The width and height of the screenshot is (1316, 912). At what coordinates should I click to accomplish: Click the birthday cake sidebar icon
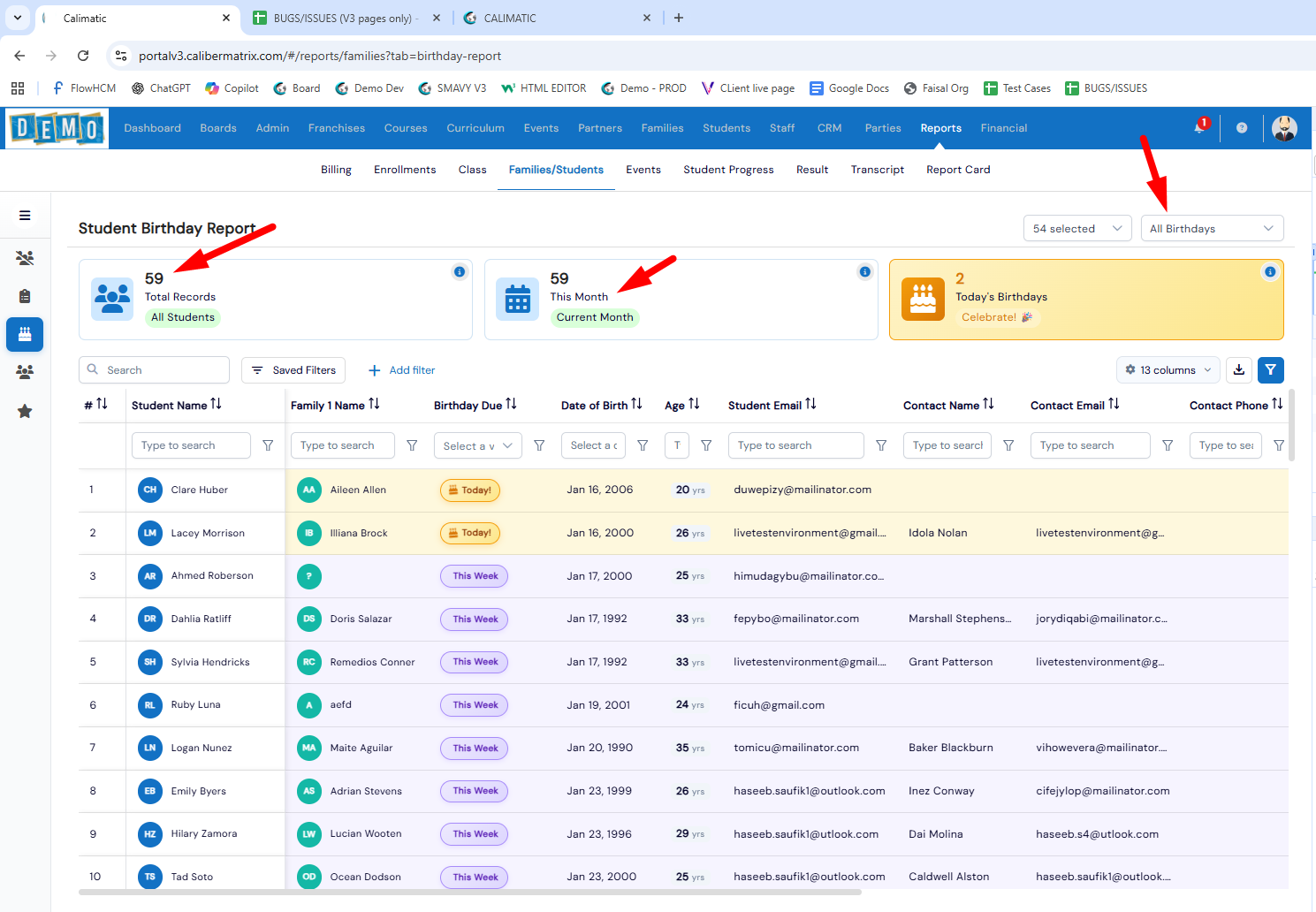point(25,334)
